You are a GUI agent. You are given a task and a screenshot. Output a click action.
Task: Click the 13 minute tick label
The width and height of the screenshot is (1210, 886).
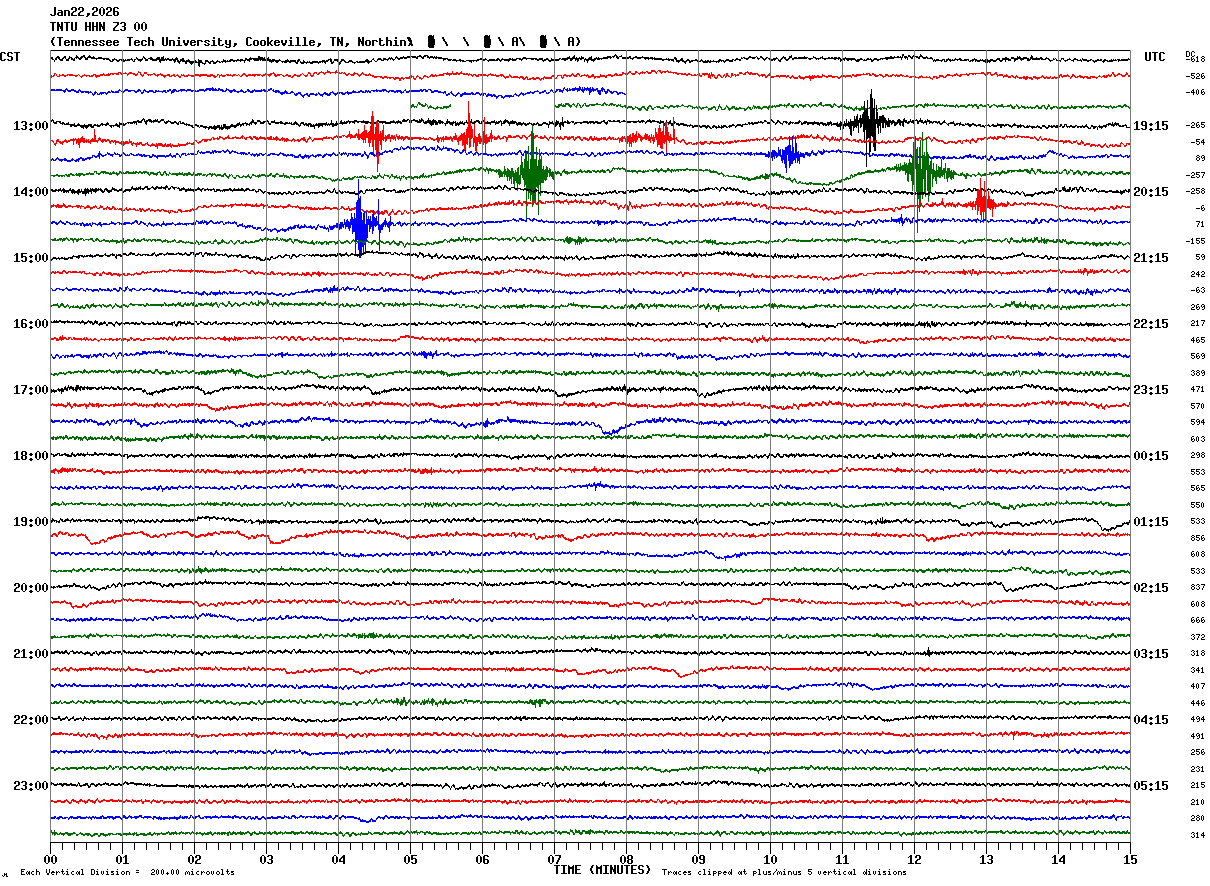(986, 859)
